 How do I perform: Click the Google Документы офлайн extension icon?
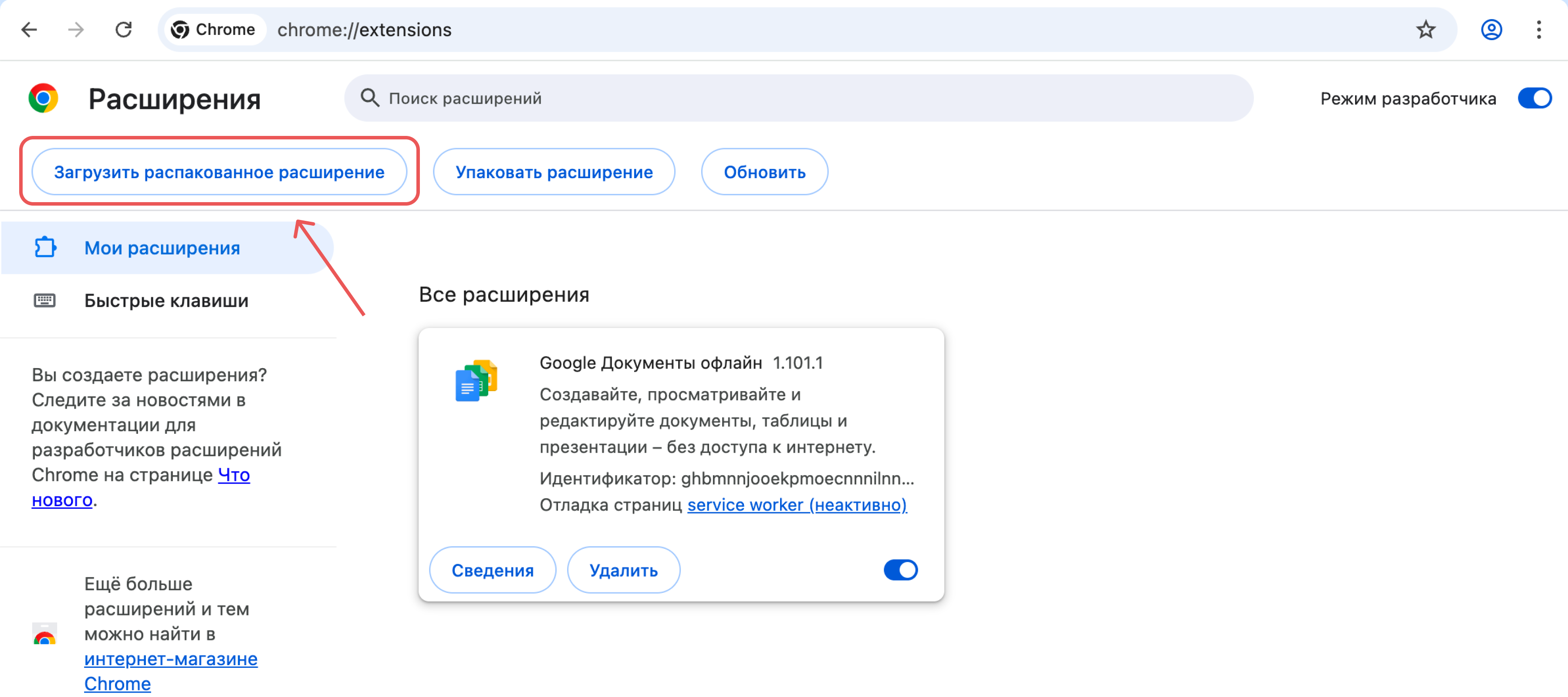tap(476, 380)
